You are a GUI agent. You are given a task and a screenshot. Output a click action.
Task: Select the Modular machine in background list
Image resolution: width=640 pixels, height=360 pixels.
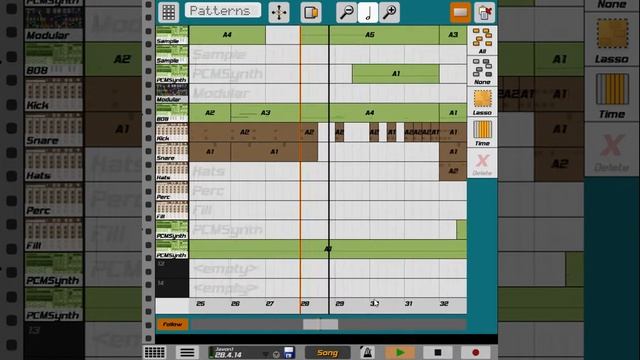pyautogui.click(x=54, y=24)
